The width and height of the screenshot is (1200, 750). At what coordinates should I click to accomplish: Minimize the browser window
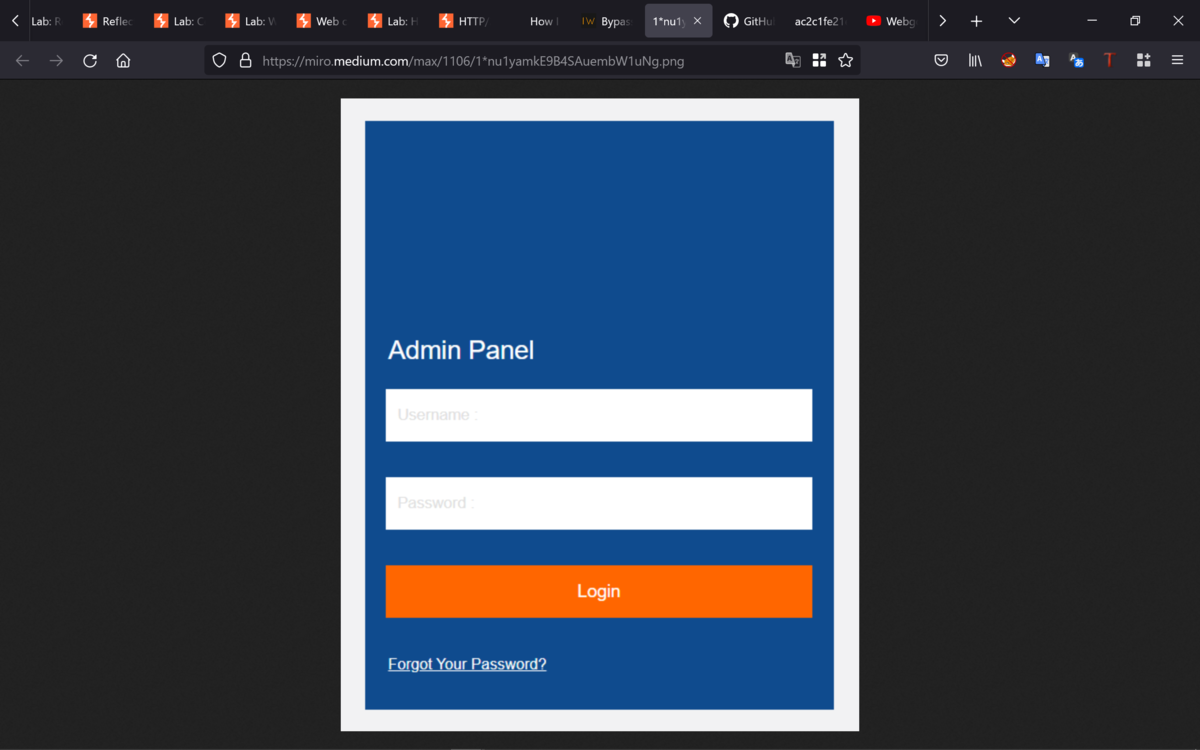(1092, 21)
